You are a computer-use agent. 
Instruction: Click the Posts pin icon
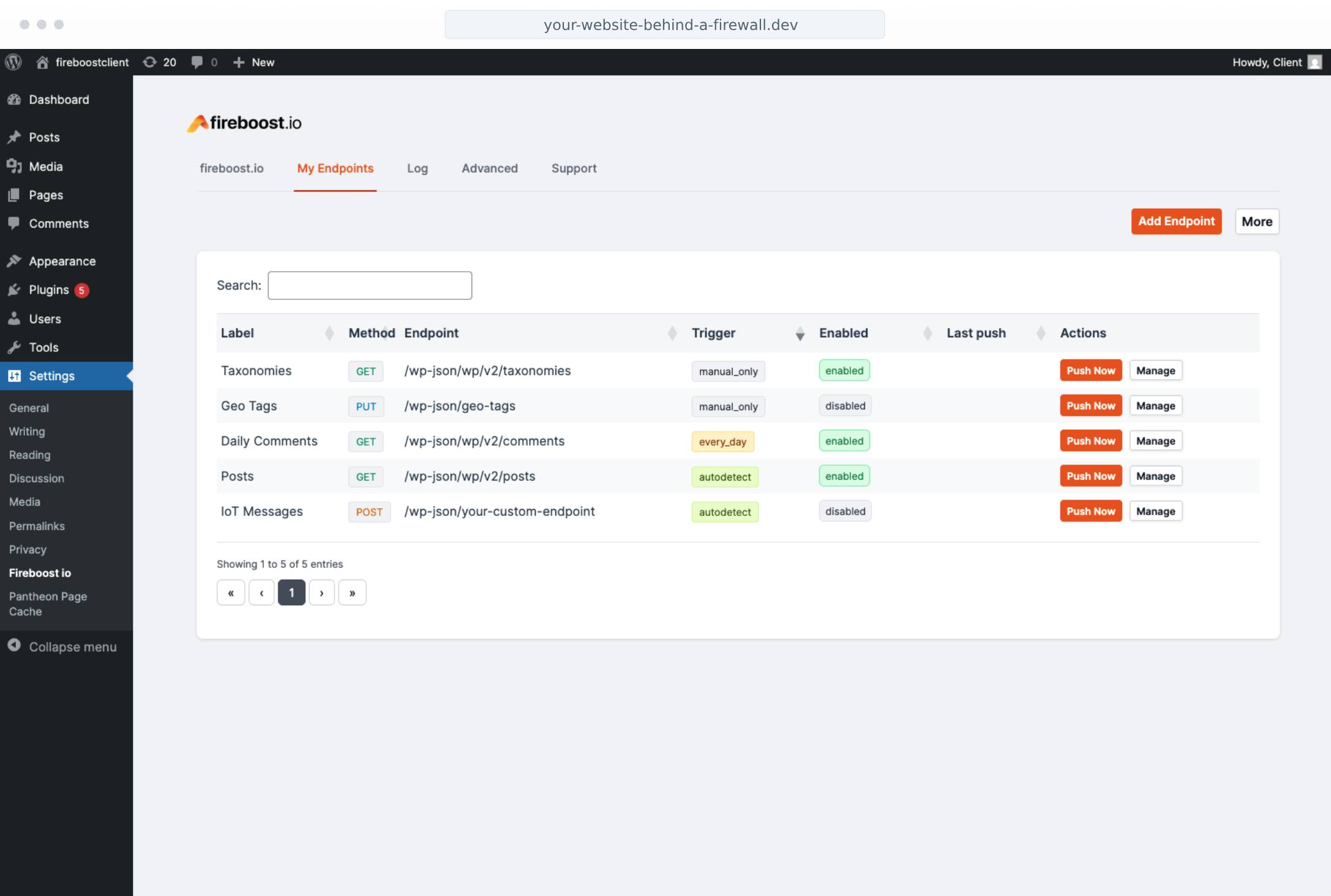pos(14,137)
